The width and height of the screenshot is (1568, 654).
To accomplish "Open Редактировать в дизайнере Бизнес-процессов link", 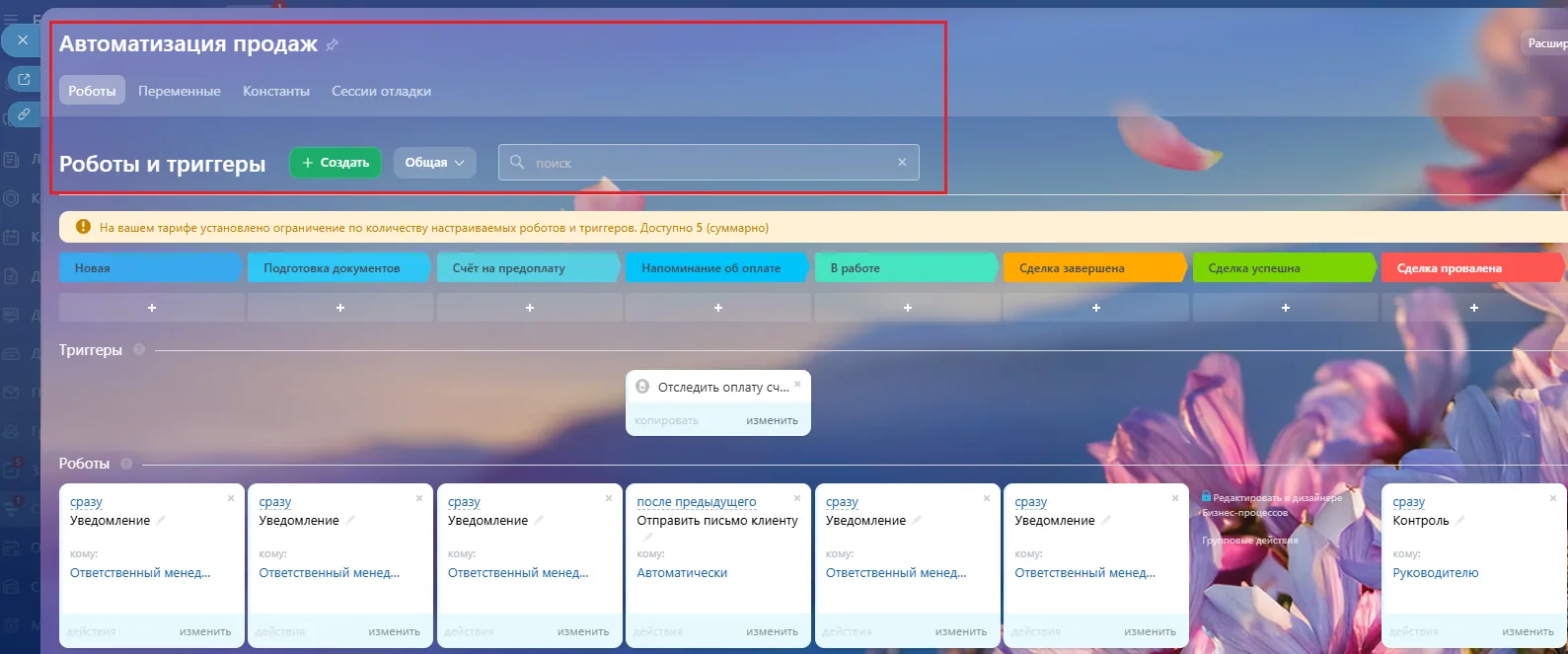I will 1272,505.
